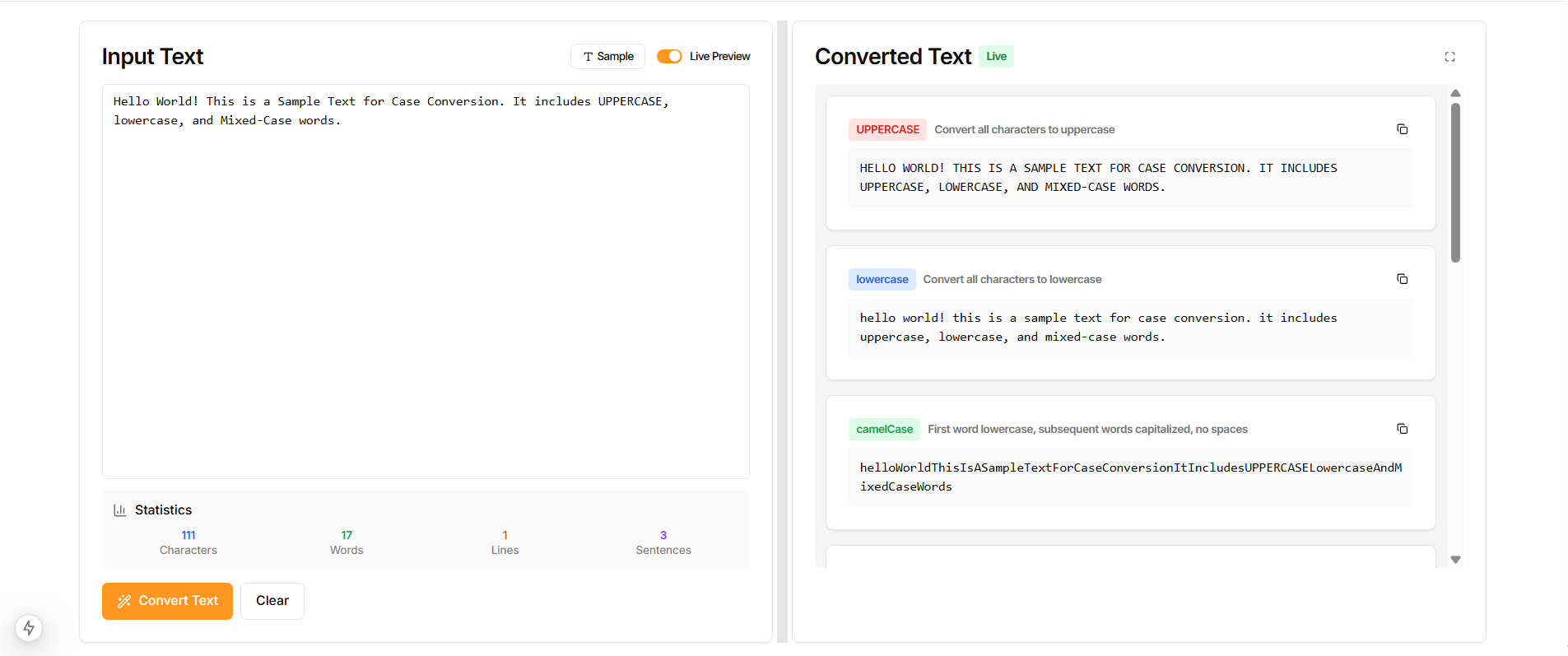Click the Statistics bar chart icon
The height and width of the screenshot is (656, 1568).
click(120, 510)
